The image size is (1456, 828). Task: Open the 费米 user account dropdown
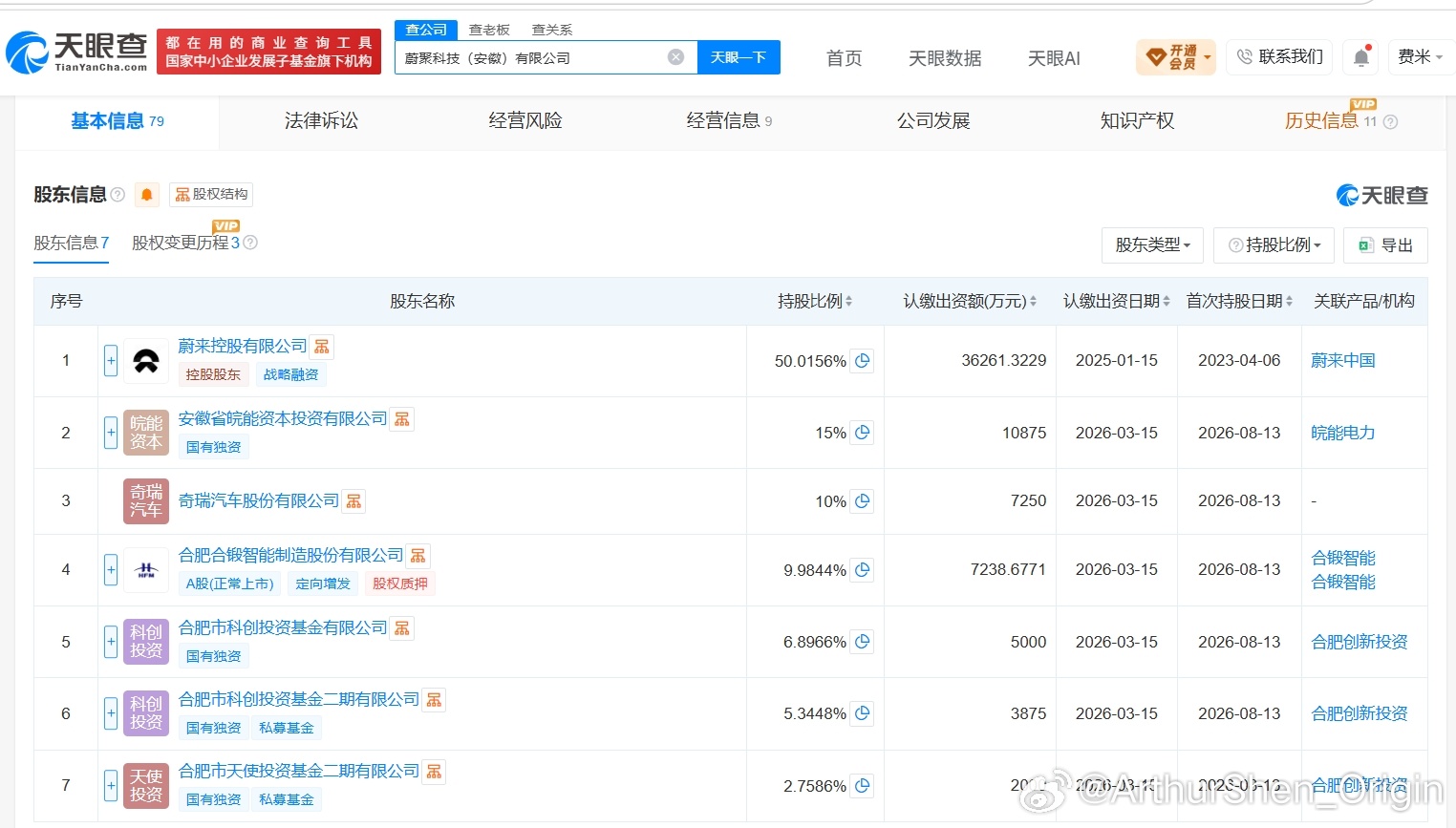coord(1420,57)
